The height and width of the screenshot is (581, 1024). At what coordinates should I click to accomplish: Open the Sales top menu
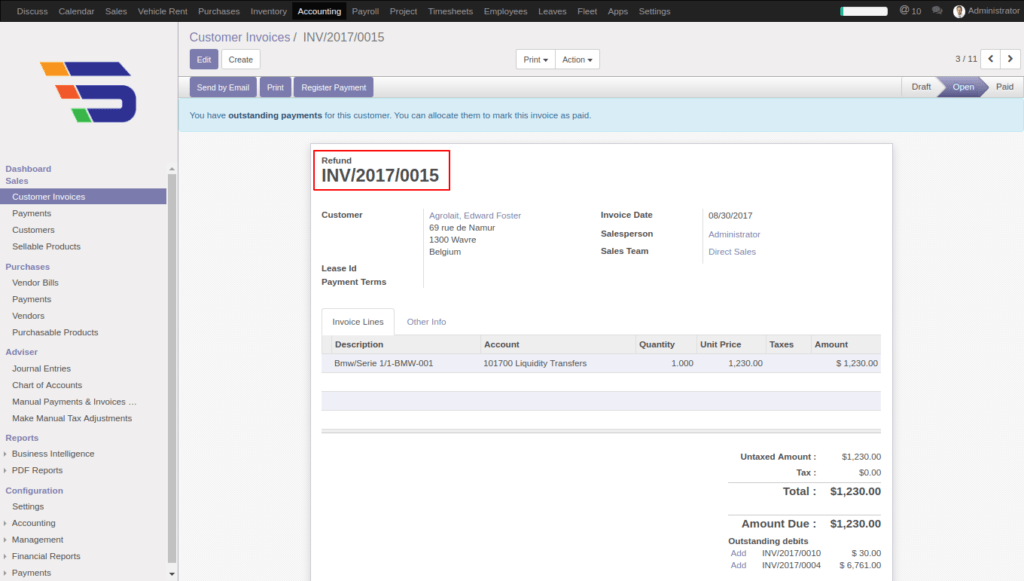pyautogui.click(x=116, y=11)
